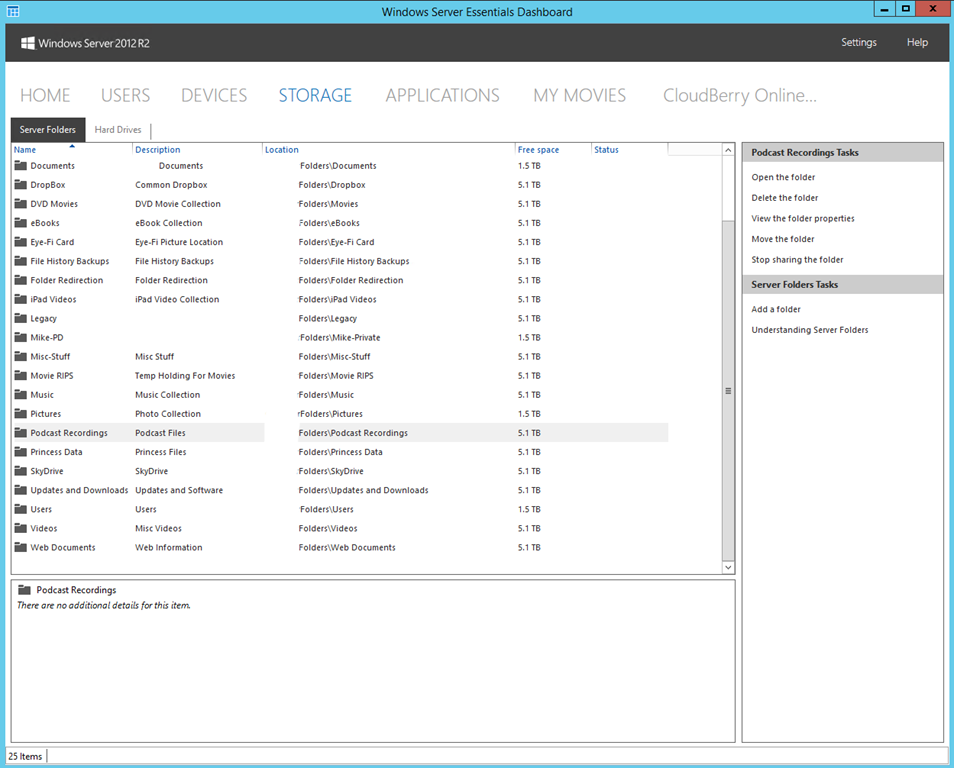Click the iPad Videos folder icon
This screenshot has height=768, width=954.
point(21,299)
